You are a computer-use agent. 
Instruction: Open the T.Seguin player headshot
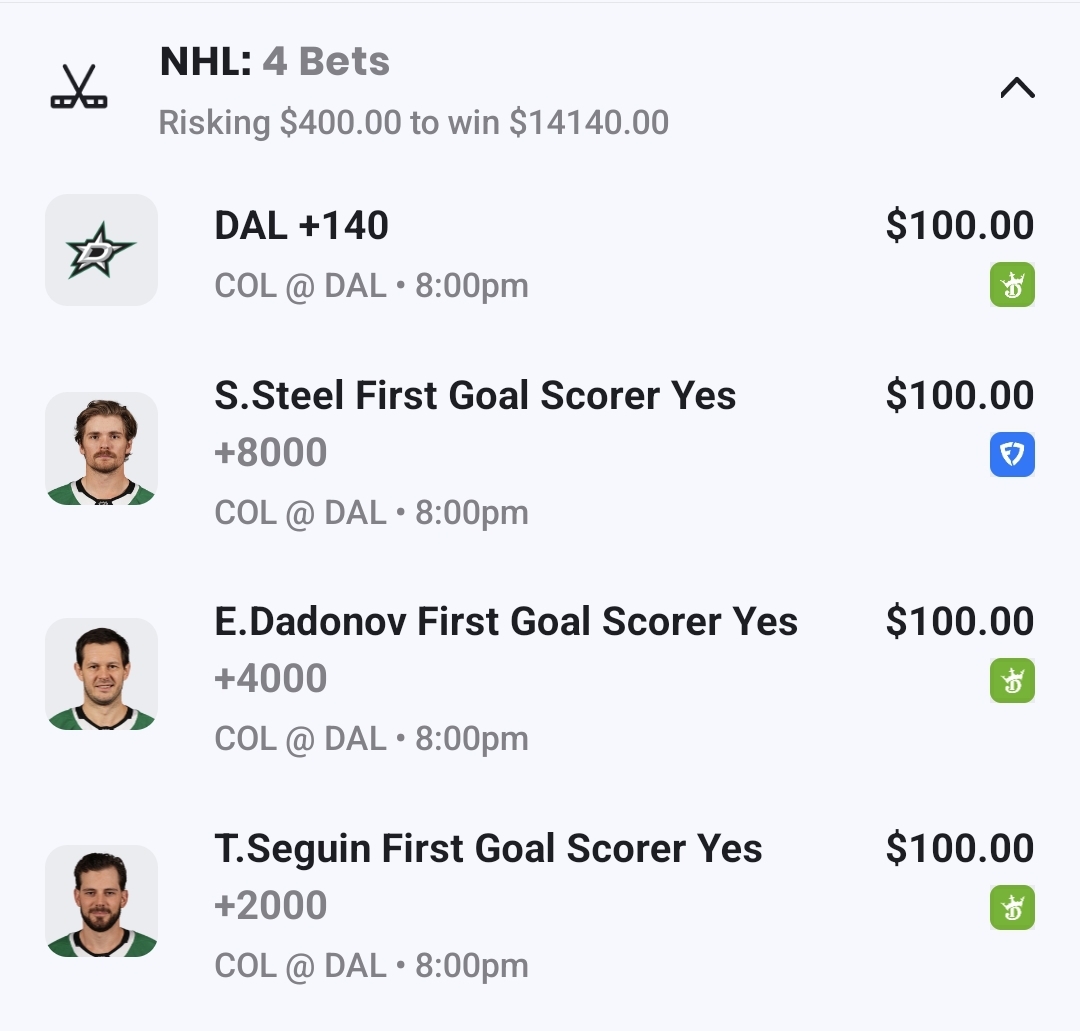click(x=101, y=901)
